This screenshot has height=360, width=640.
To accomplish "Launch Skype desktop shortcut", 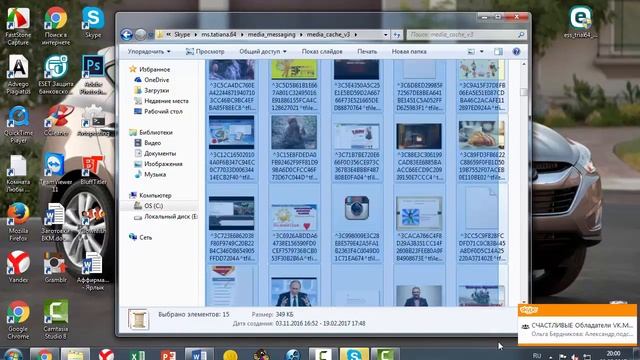I will pyautogui.click(x=93, y=22).
